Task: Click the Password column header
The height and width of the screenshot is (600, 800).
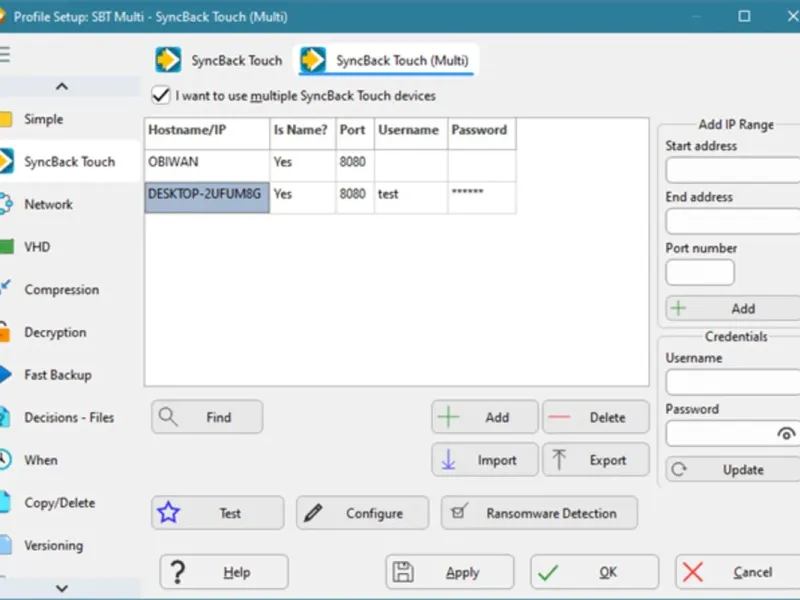Action: (x=482, y=134)
